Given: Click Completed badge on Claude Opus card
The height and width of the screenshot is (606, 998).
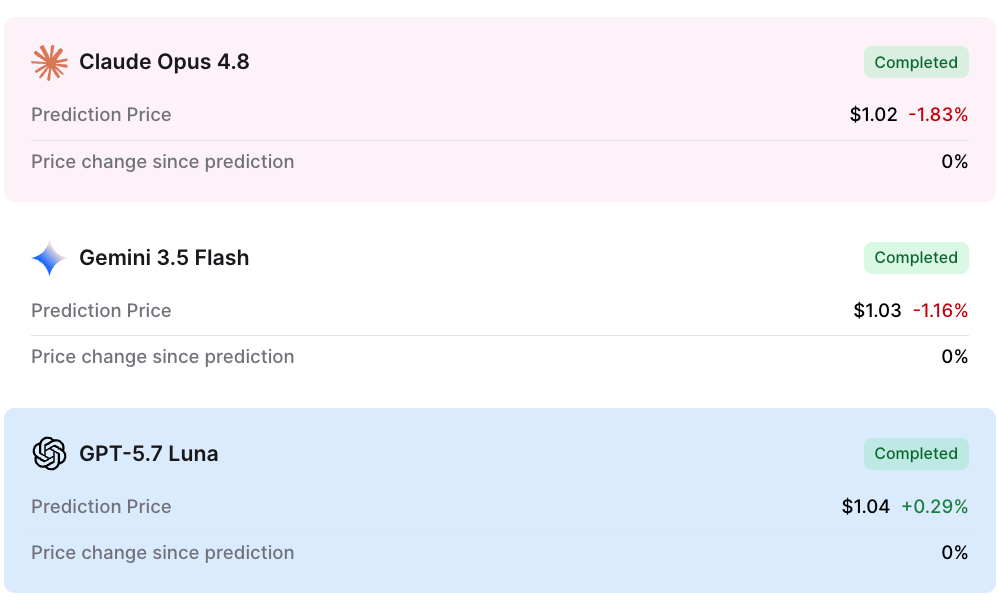Looking at the screenshot, I should coord(916,62).
